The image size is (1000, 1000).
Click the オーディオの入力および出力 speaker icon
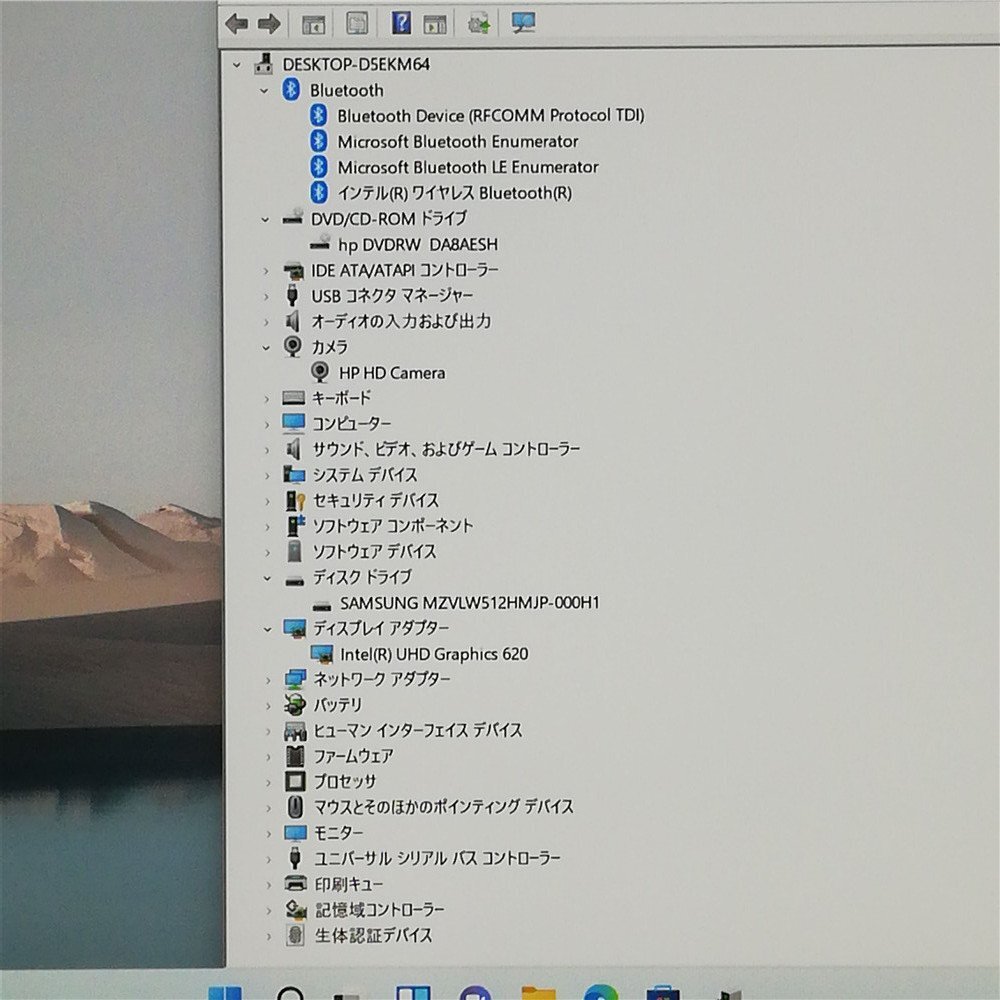(293, 321)
